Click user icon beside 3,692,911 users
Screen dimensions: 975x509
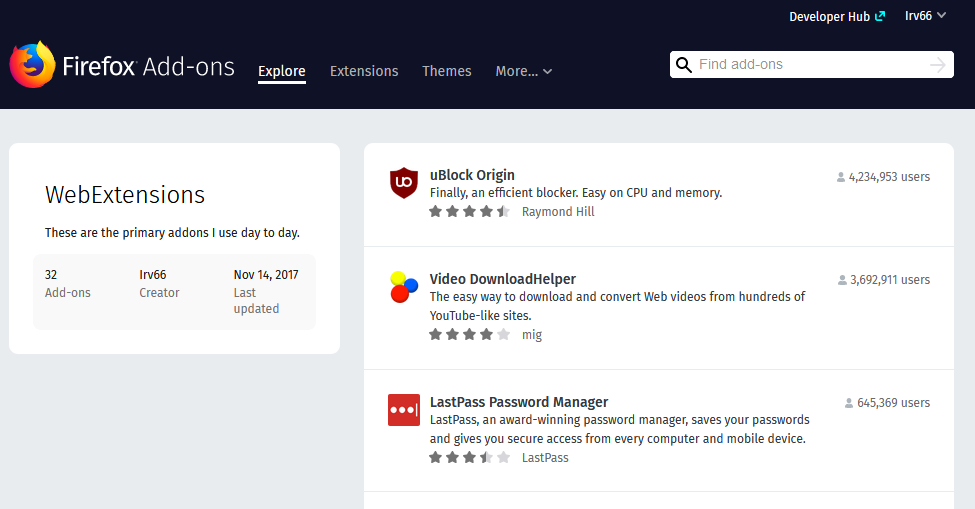tap(842, 280)
